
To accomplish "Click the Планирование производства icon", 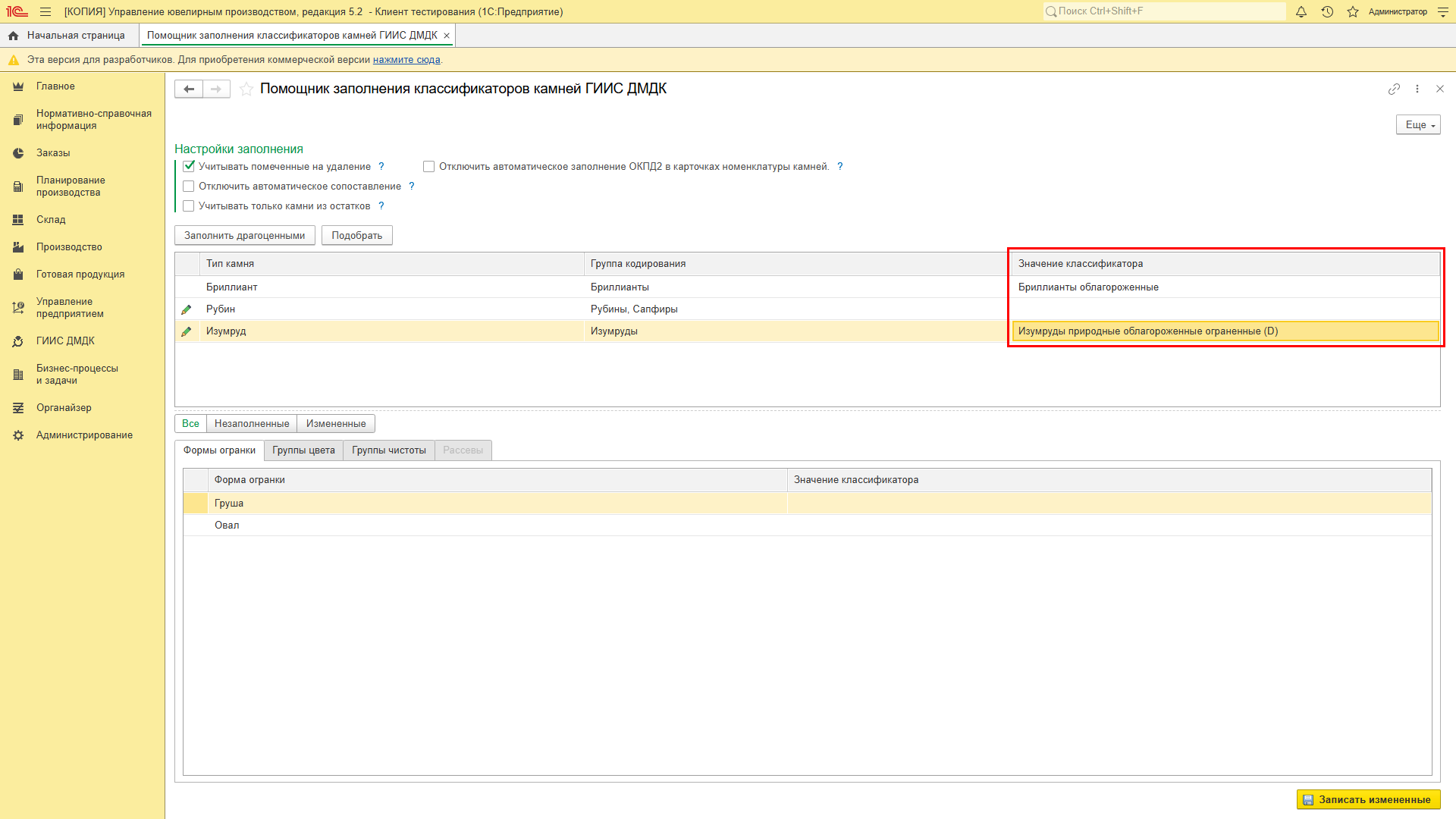I will coord(18,187).
